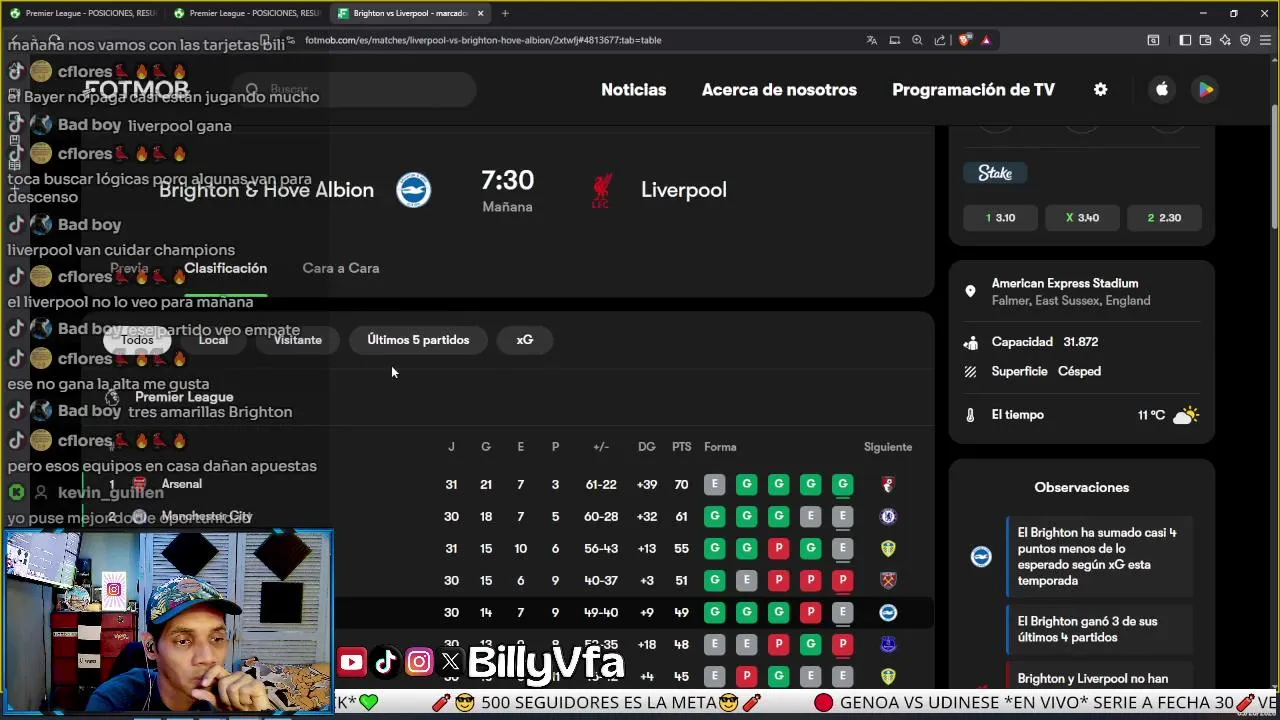Viewport: 1280px width, 720px height.
Task: Open the Cara a Cara tab
Action: click(341, 268)
